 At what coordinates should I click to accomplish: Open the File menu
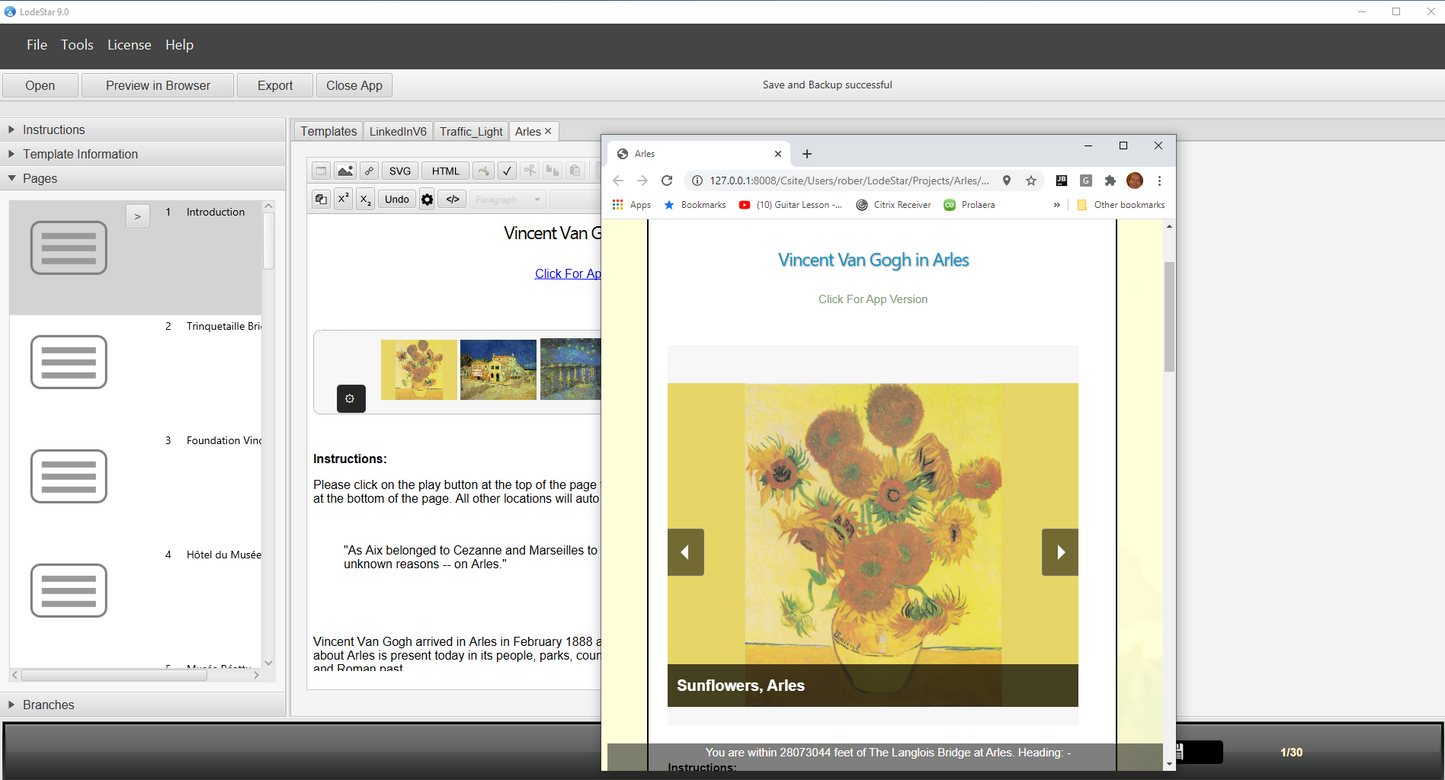37,45
